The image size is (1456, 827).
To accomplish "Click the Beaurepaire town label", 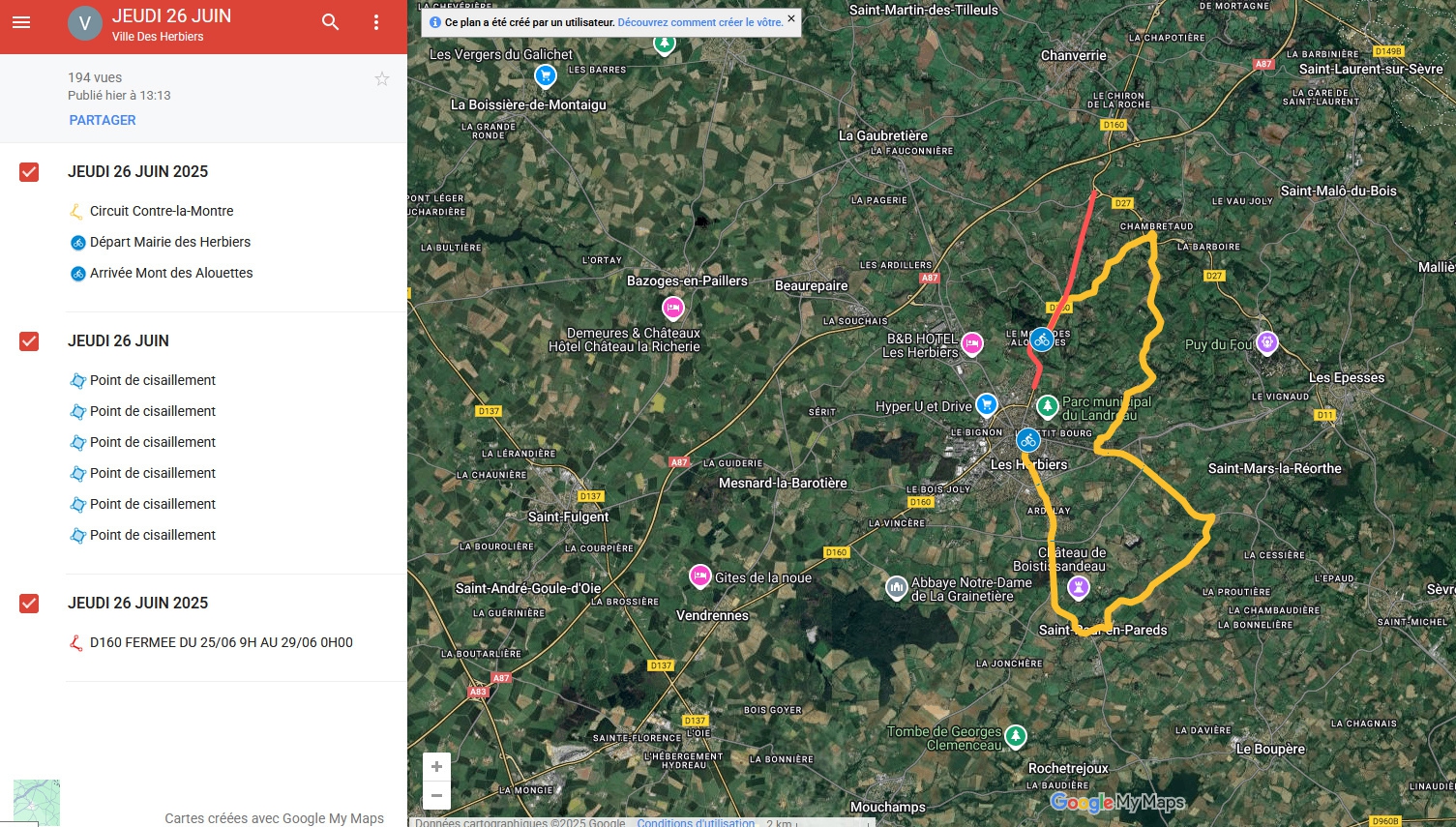I will coord(811,285).
